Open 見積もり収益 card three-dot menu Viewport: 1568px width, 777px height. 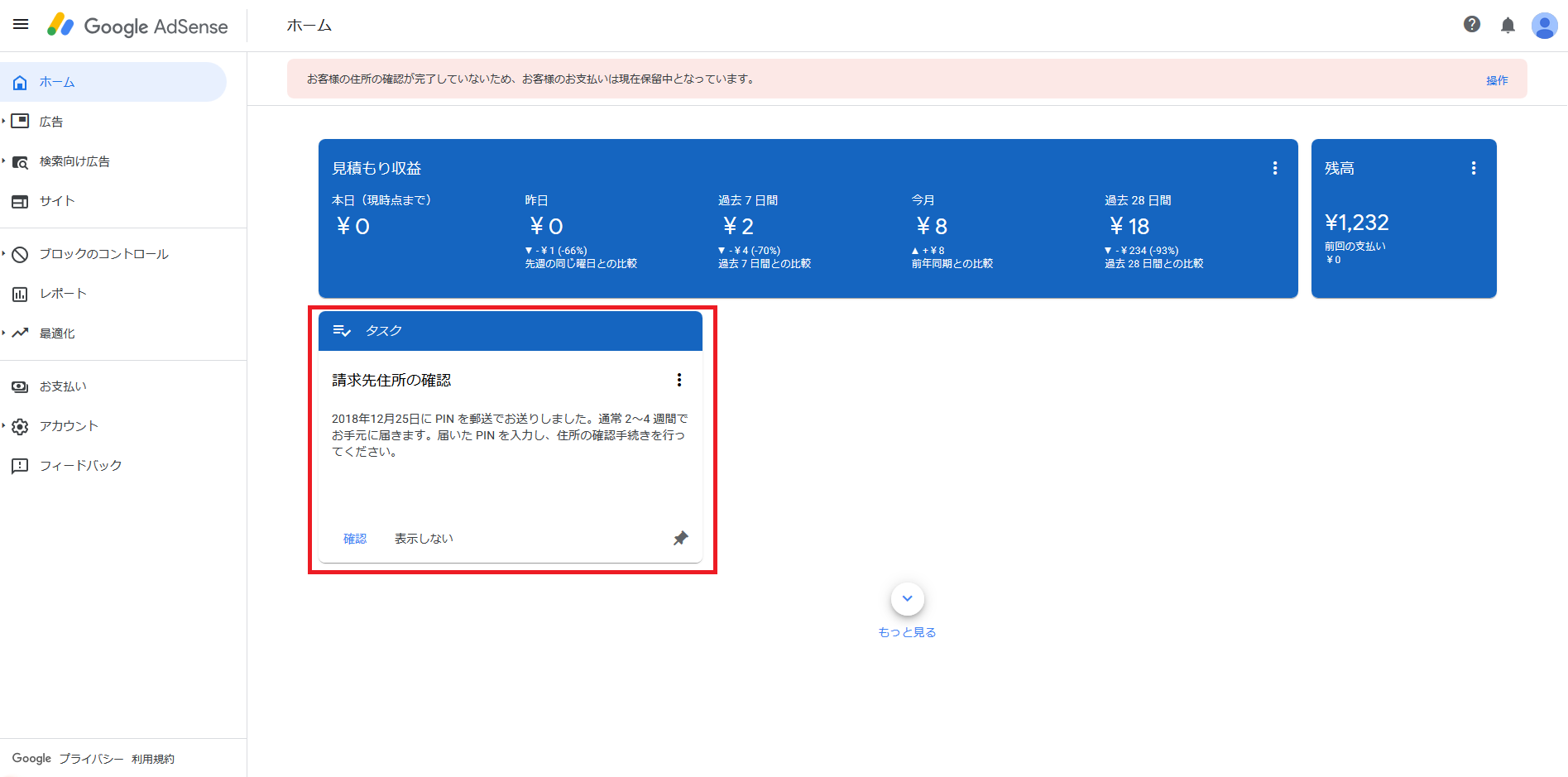(x=1275, y=168)
